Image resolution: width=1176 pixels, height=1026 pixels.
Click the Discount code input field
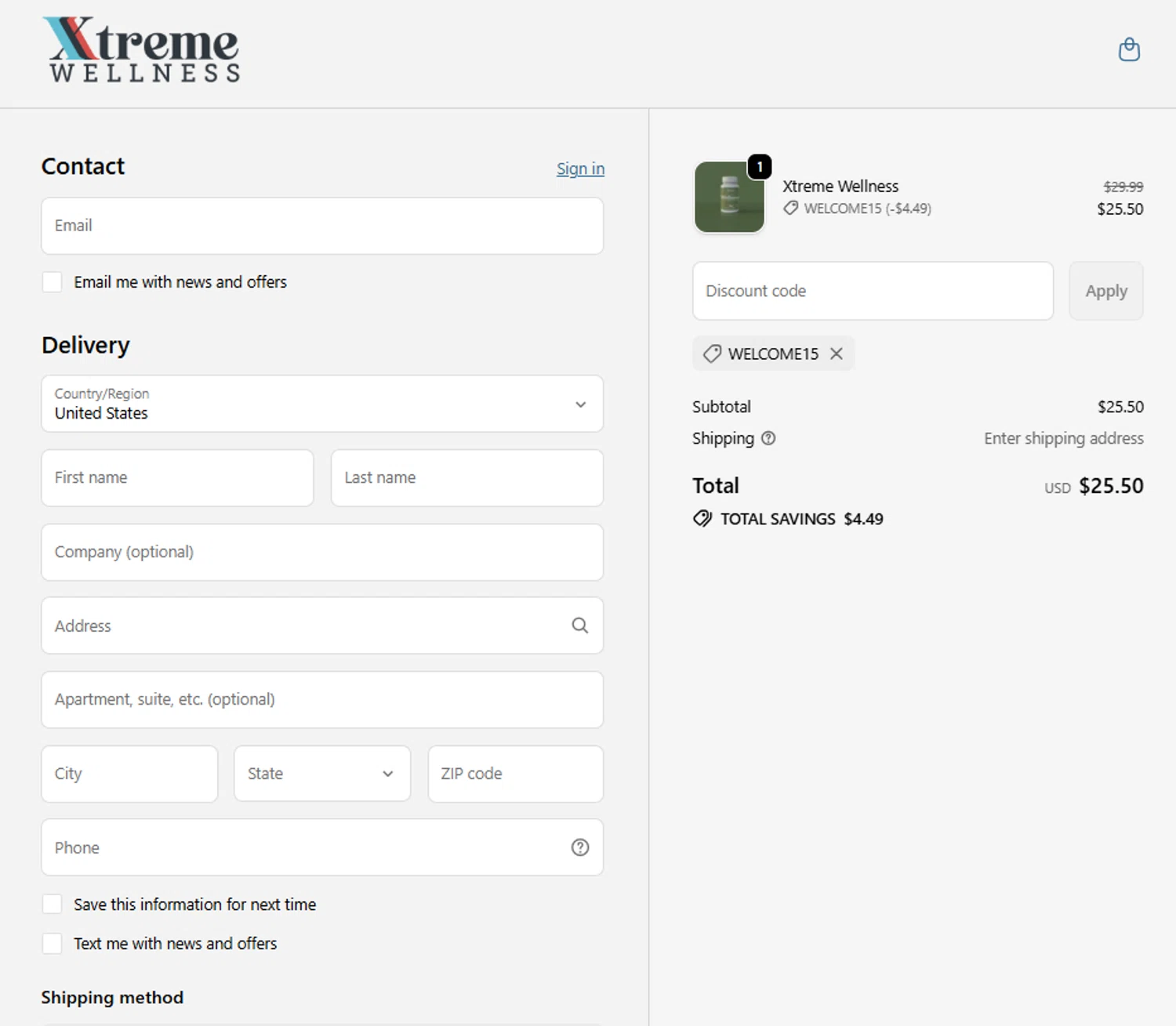point(873,291)
